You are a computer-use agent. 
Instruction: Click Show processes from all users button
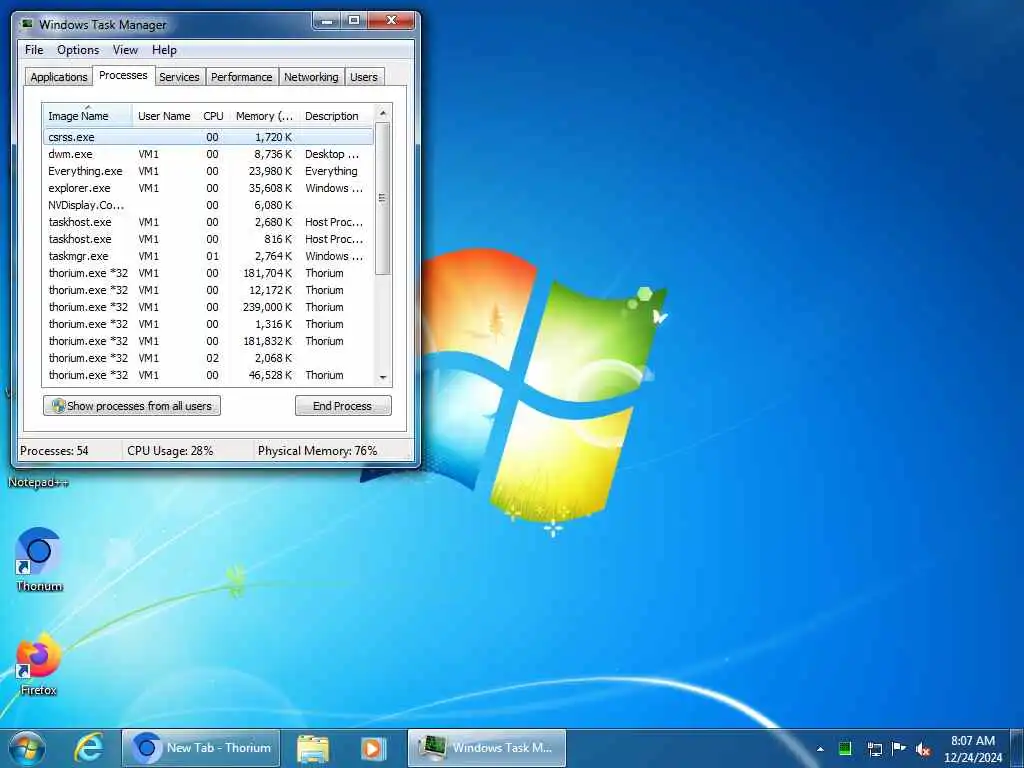[x=132, y=406]
